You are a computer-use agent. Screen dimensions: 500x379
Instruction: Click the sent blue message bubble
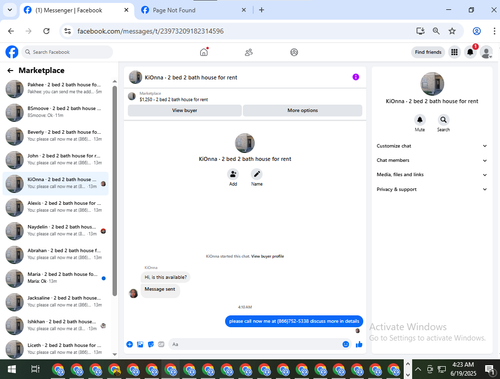[294, 321]
